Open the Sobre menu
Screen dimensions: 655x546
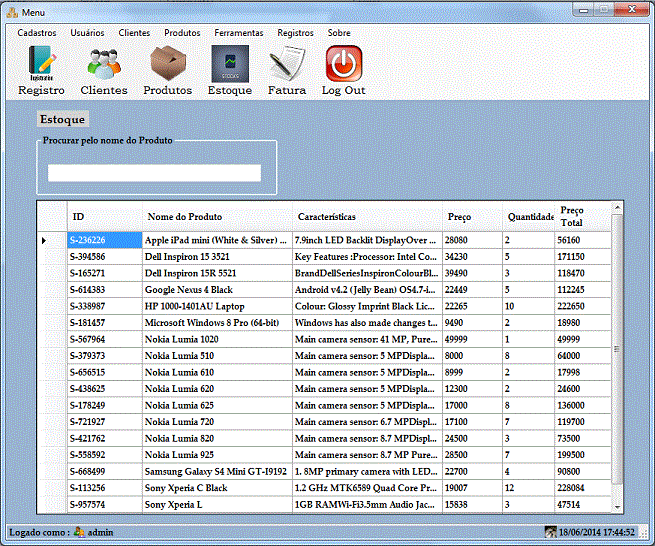339,33
